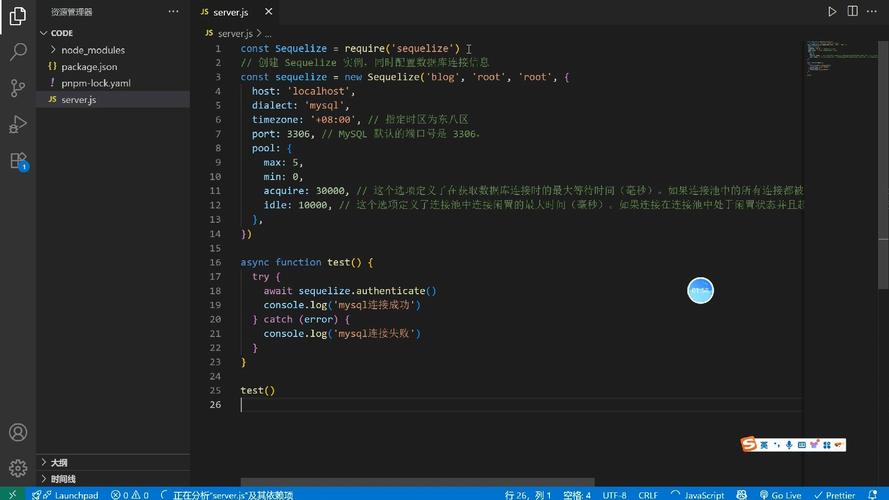889x500 pixels.
Task: Click 'acquire: 30000' on line 11
Action: click(x=304, y=190)
